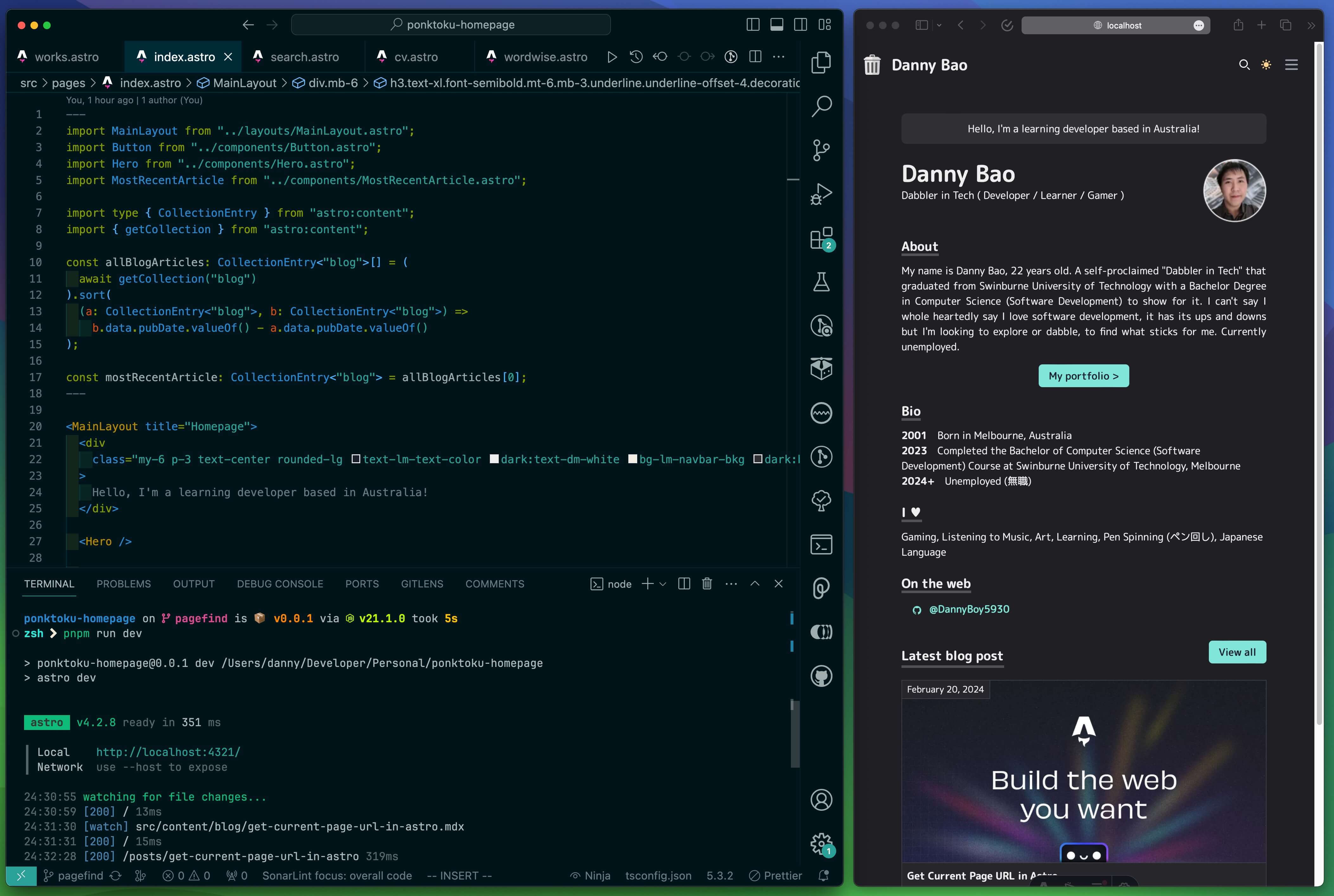Toggle the VS Code secondary side bar
The width and height of the screenshot is (1334, 896).
800,25
